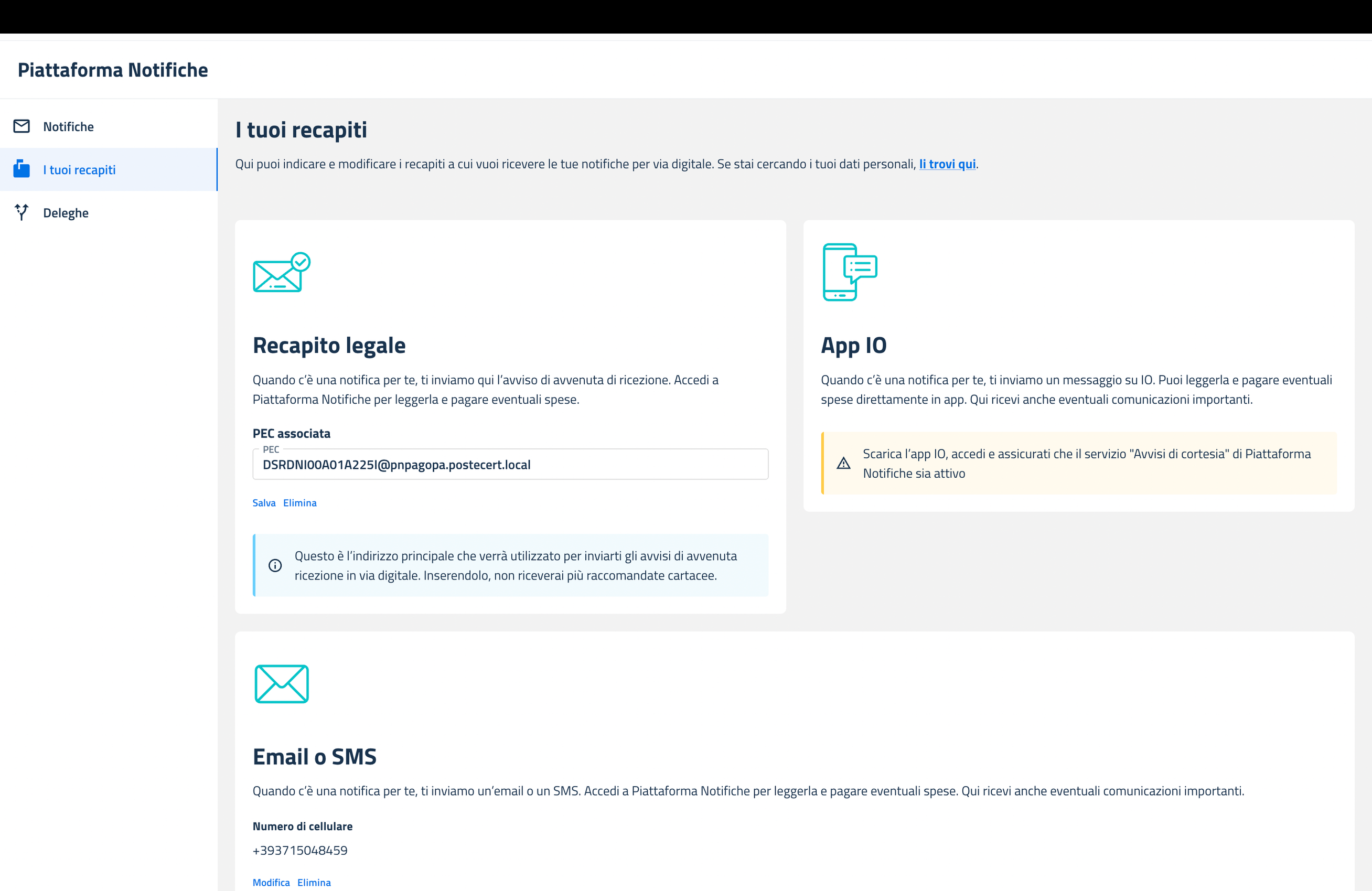The image size is (1372, 891).
Task: Click the I tuoi recapiti mailbox icon
Action: click(x=22, y=169)
